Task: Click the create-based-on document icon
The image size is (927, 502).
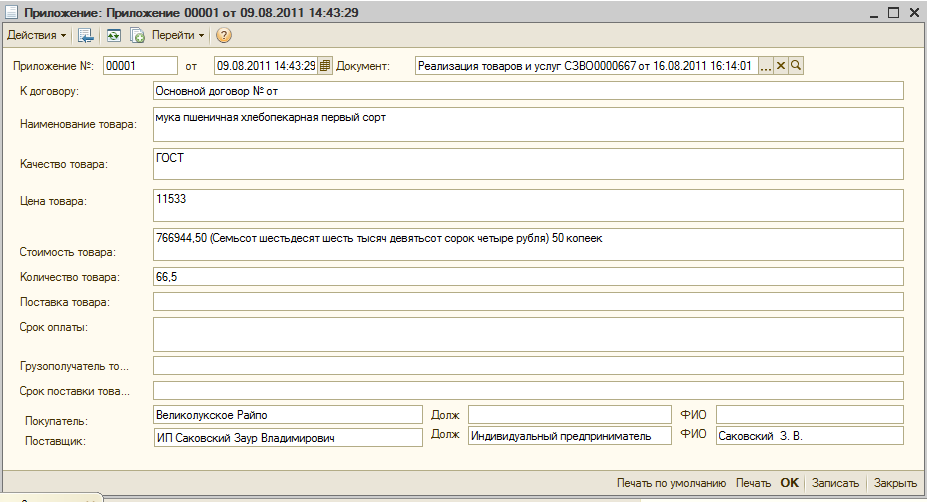Action: click(137, 35)
